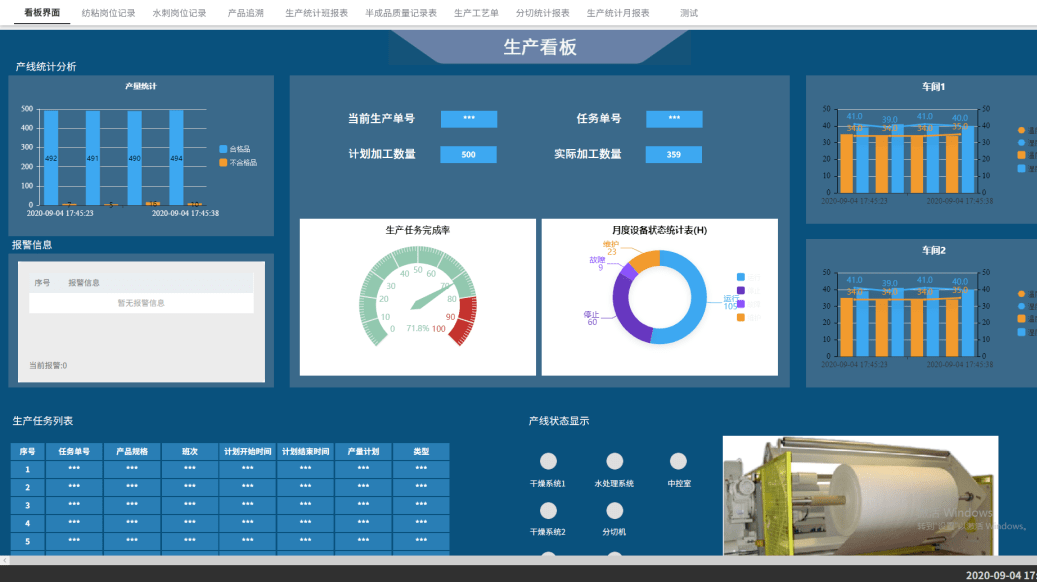Viewport: 1037px width, 582px height.
Task: Click the 干燥系统1 status indicator light
Action: [x=548, y=461]
